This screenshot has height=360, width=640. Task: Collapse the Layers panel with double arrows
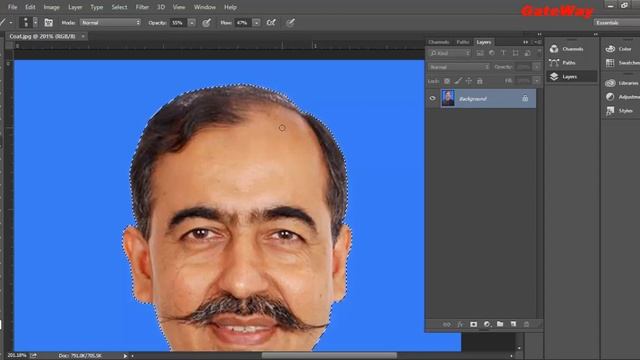(525, 42)
